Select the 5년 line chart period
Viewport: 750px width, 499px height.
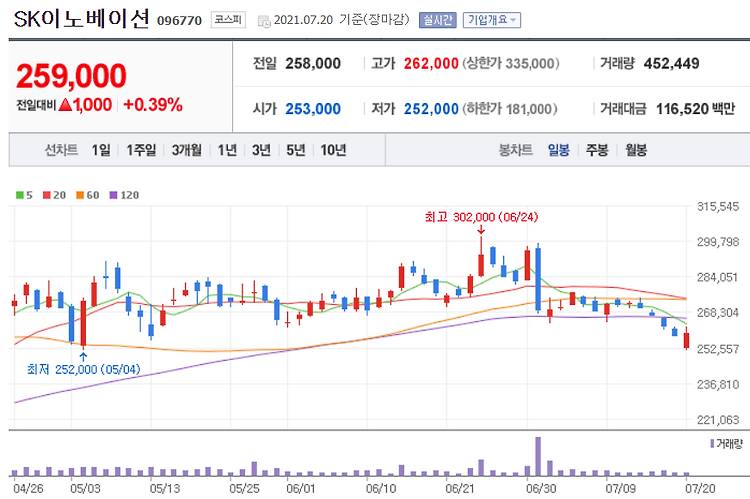(296, 150)
